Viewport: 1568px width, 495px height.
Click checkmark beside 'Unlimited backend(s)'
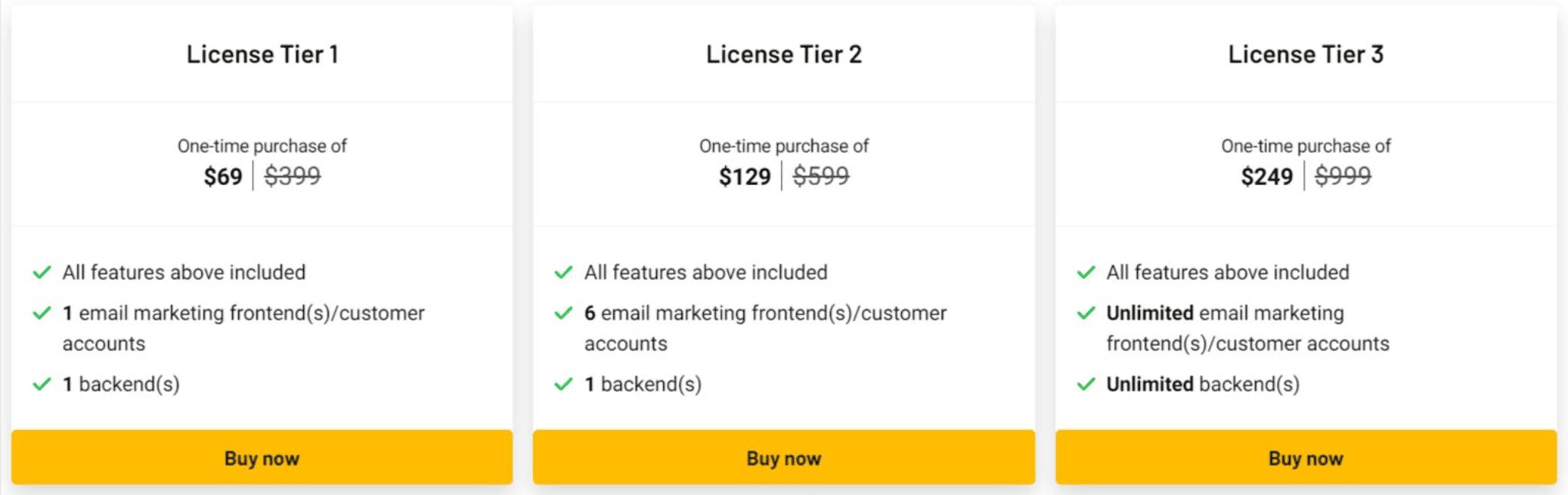tap(1086, 384)
